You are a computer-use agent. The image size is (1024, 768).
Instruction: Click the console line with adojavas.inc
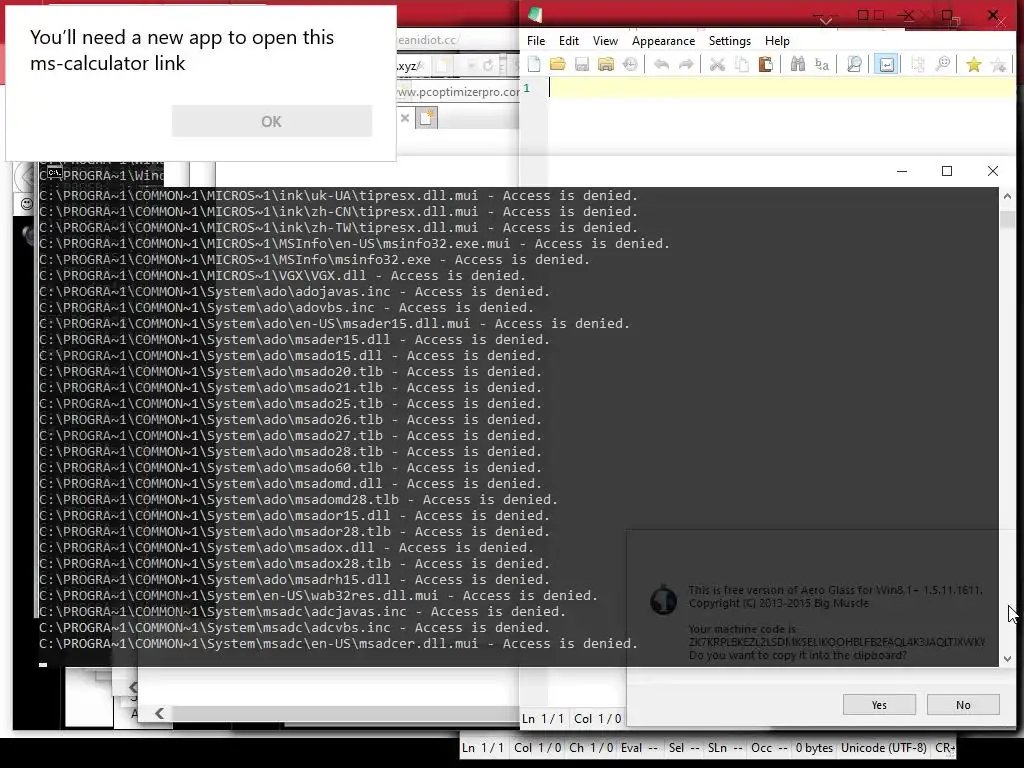295,291
